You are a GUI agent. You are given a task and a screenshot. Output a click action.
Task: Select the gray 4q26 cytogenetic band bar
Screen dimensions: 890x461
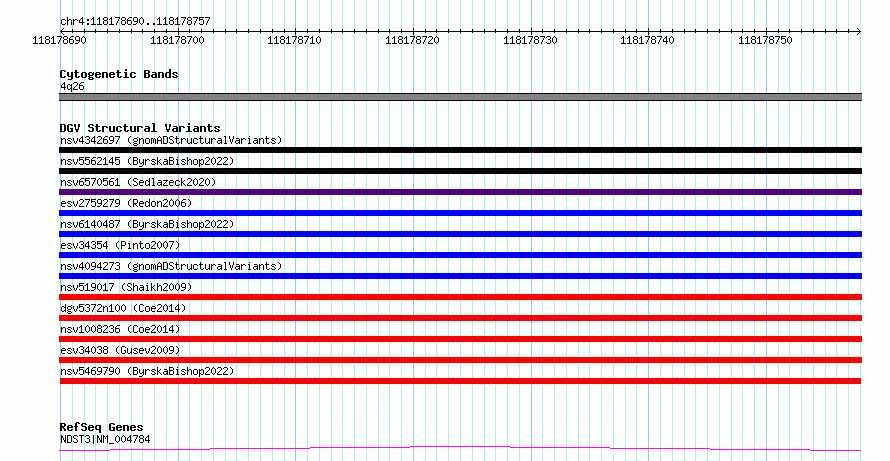pos(460,97)
